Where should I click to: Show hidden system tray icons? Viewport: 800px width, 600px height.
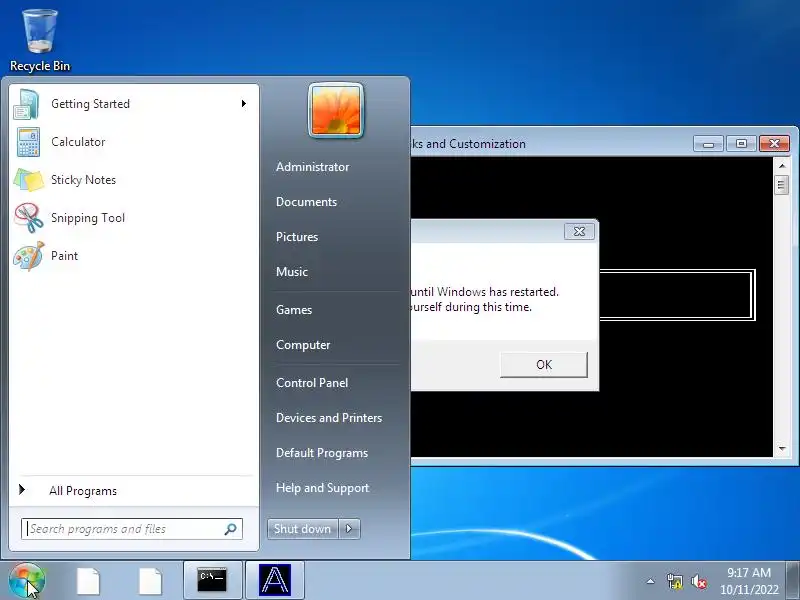[x=651, y=581]
